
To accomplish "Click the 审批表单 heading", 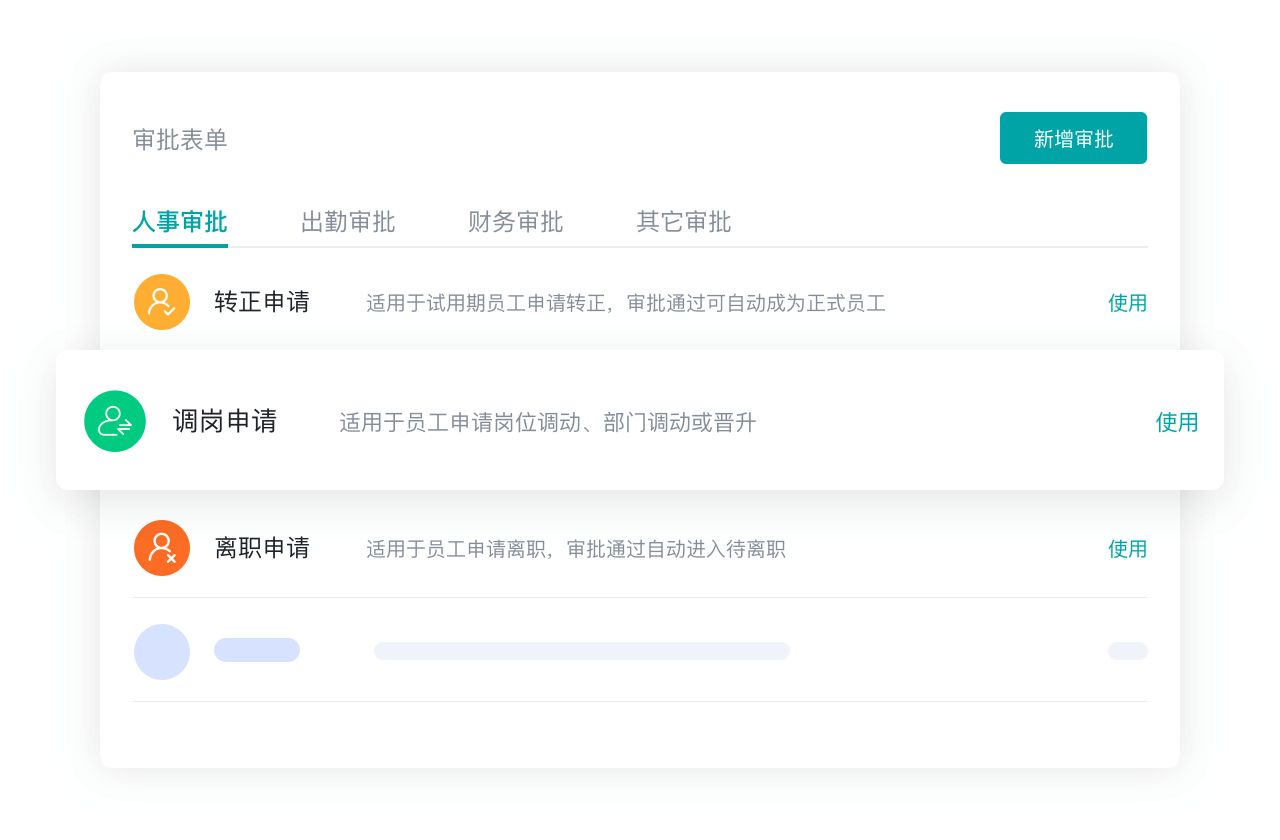I will pos(180,140).
